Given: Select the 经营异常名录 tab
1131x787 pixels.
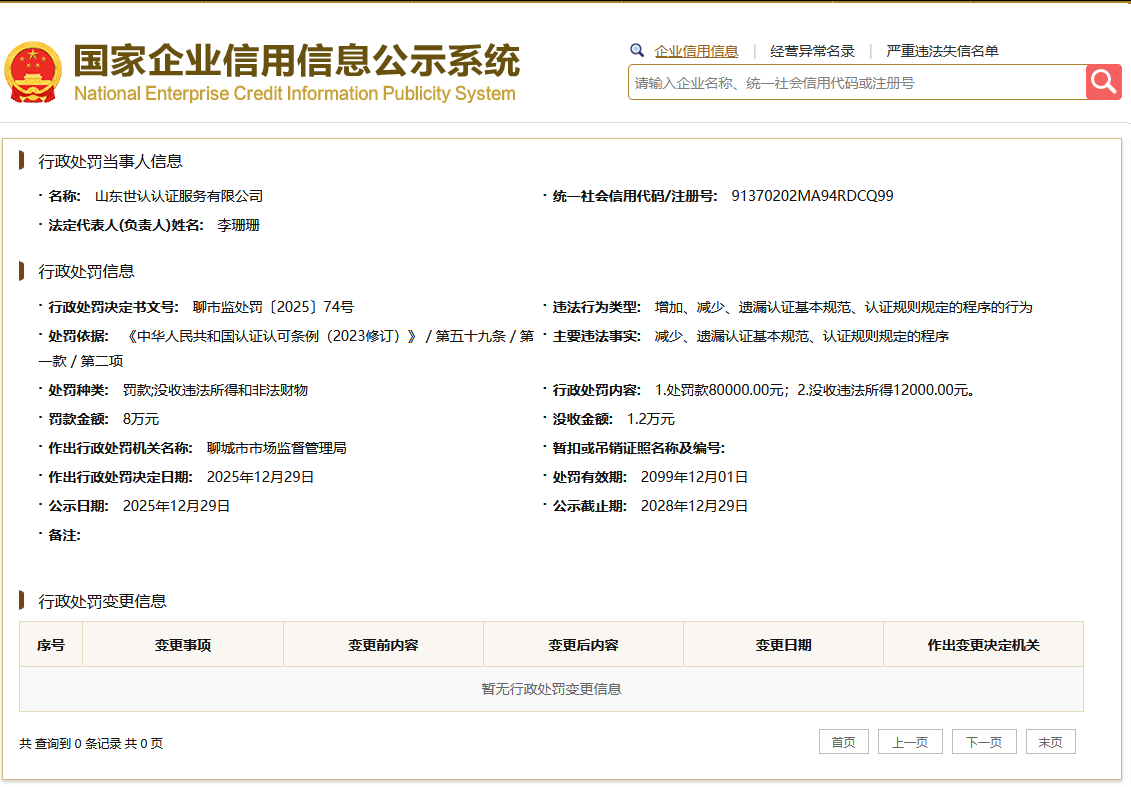Looking at the screenshot, I should coord(812,51).
